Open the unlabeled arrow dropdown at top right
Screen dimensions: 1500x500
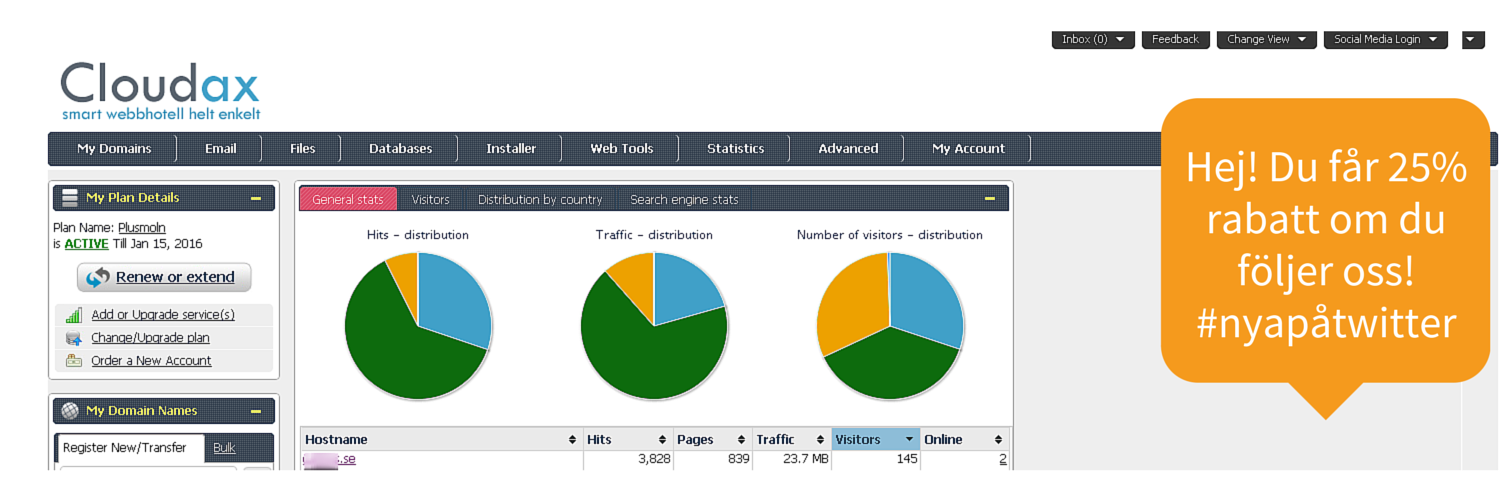[1474, 40]
